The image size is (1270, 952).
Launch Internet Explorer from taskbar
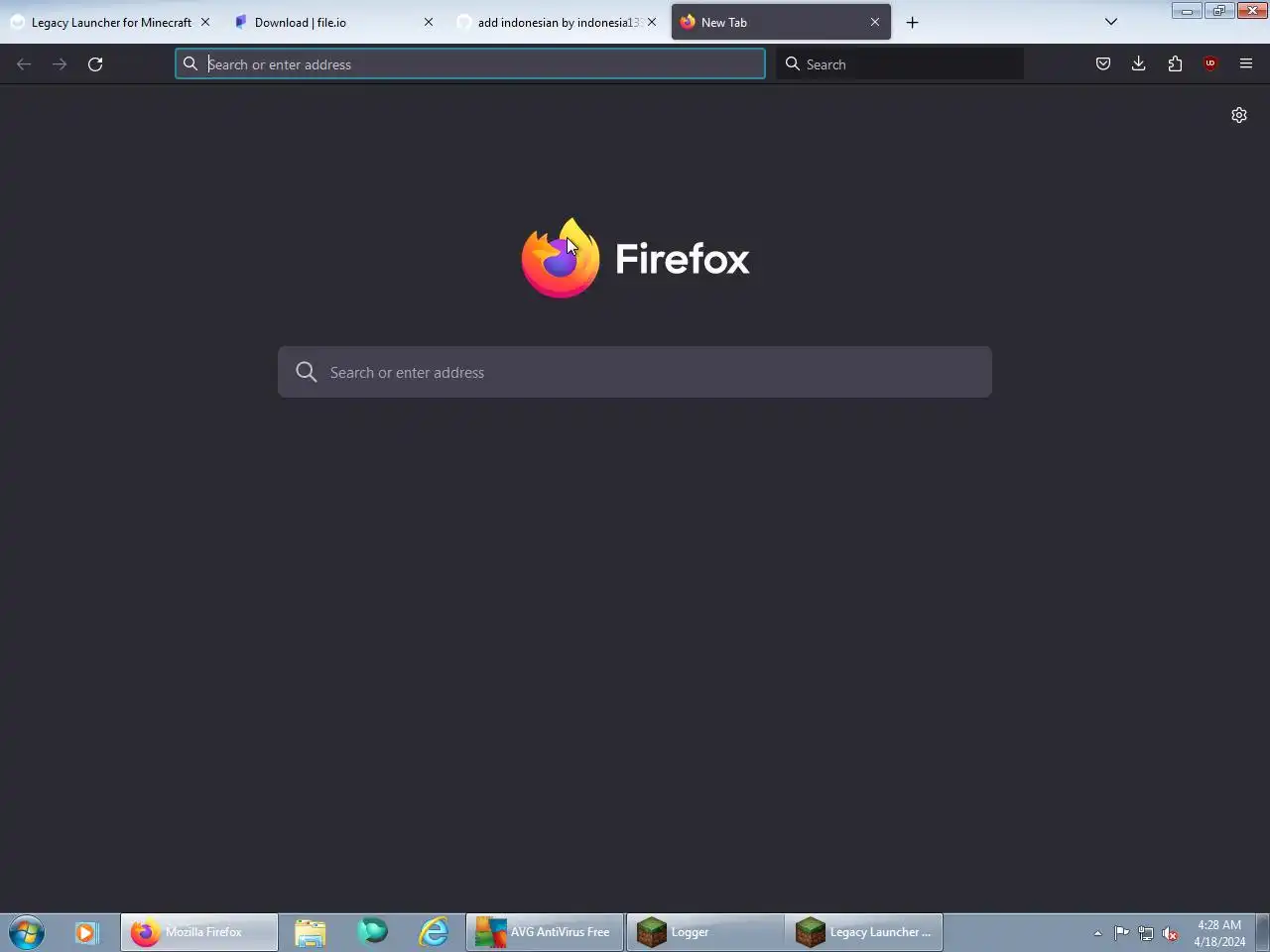434,932
